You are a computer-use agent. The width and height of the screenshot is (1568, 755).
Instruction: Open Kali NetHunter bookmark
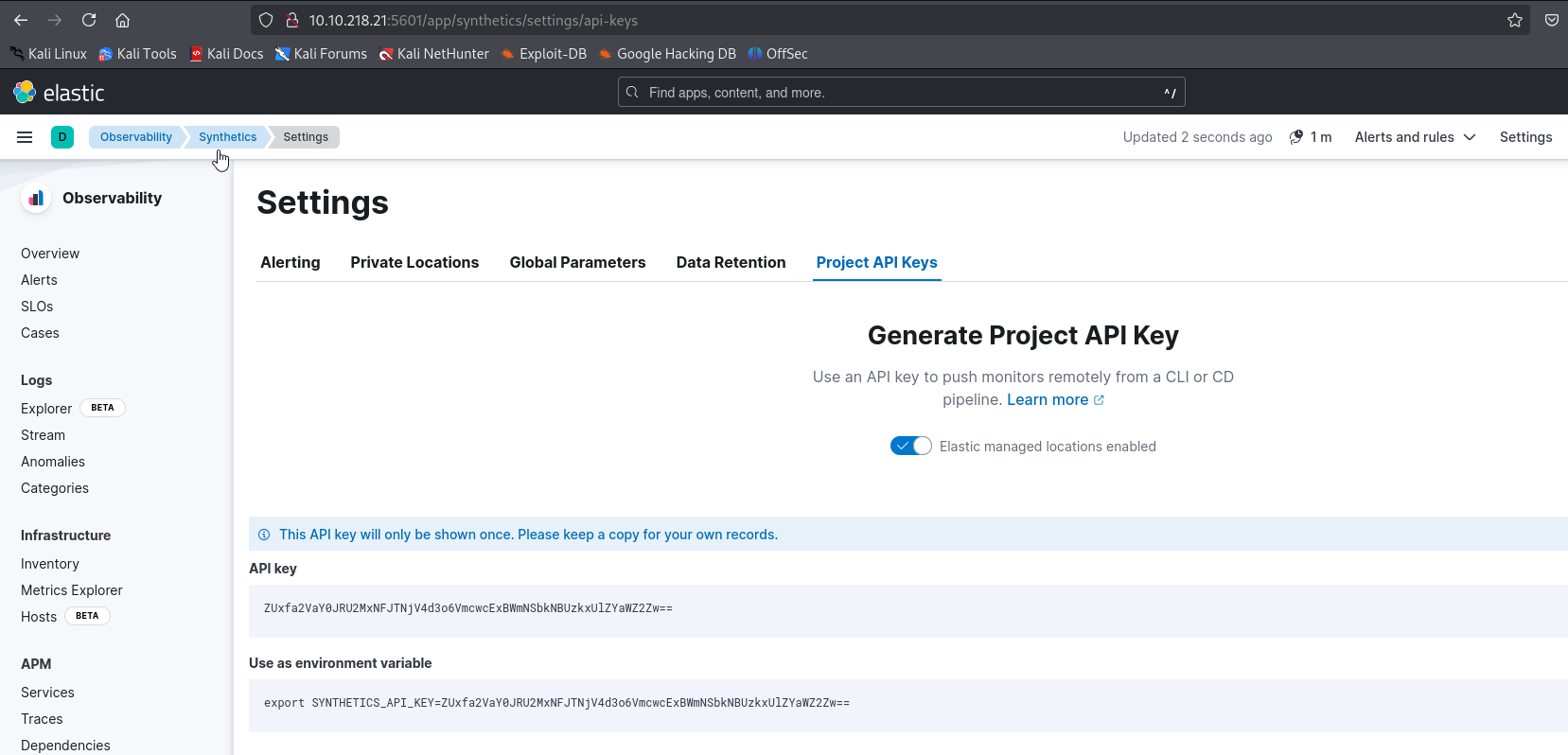pos(433,54)
